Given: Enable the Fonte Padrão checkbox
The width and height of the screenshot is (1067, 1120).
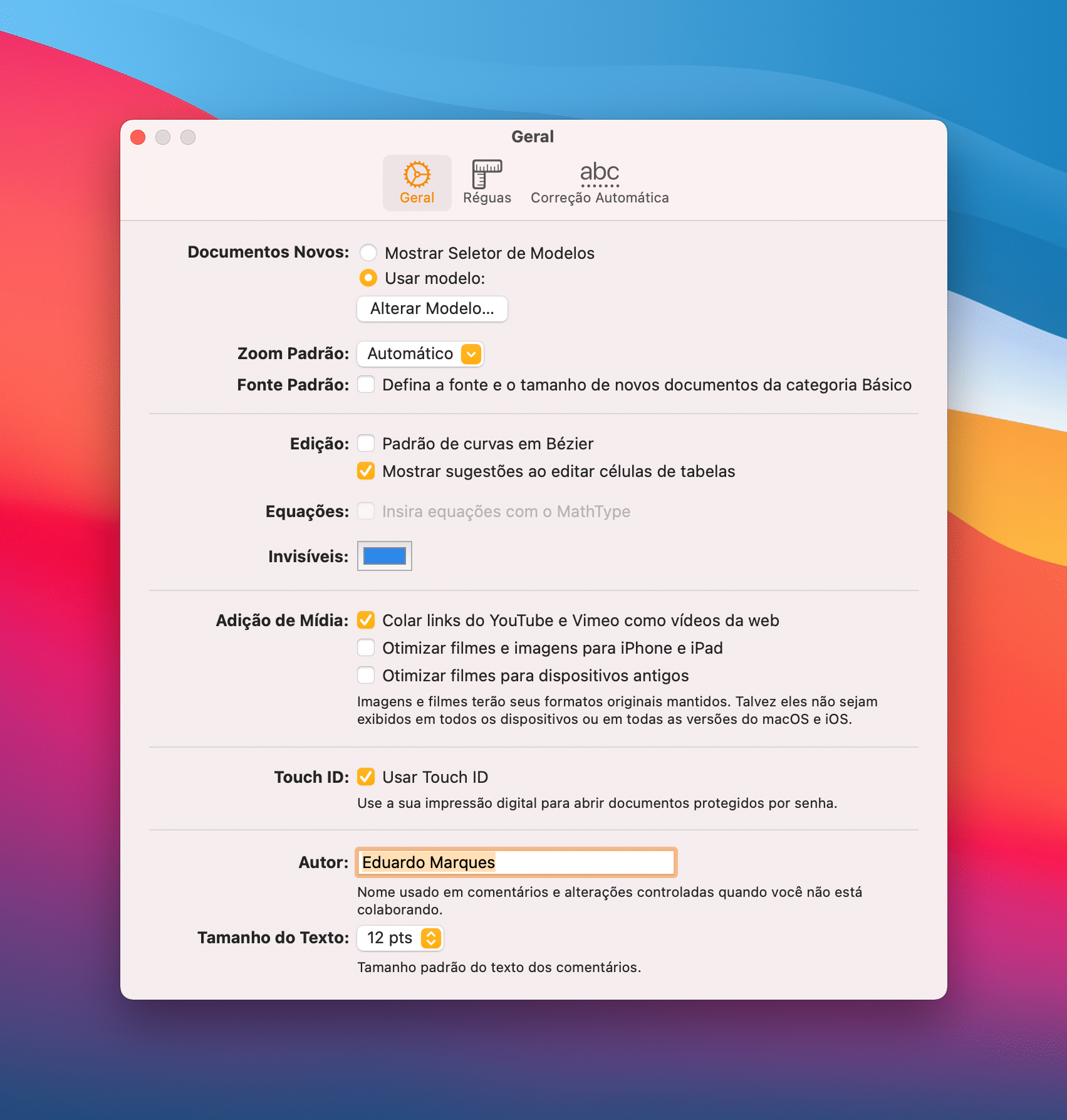Looking at the screenshot, I should pos(366,385).
